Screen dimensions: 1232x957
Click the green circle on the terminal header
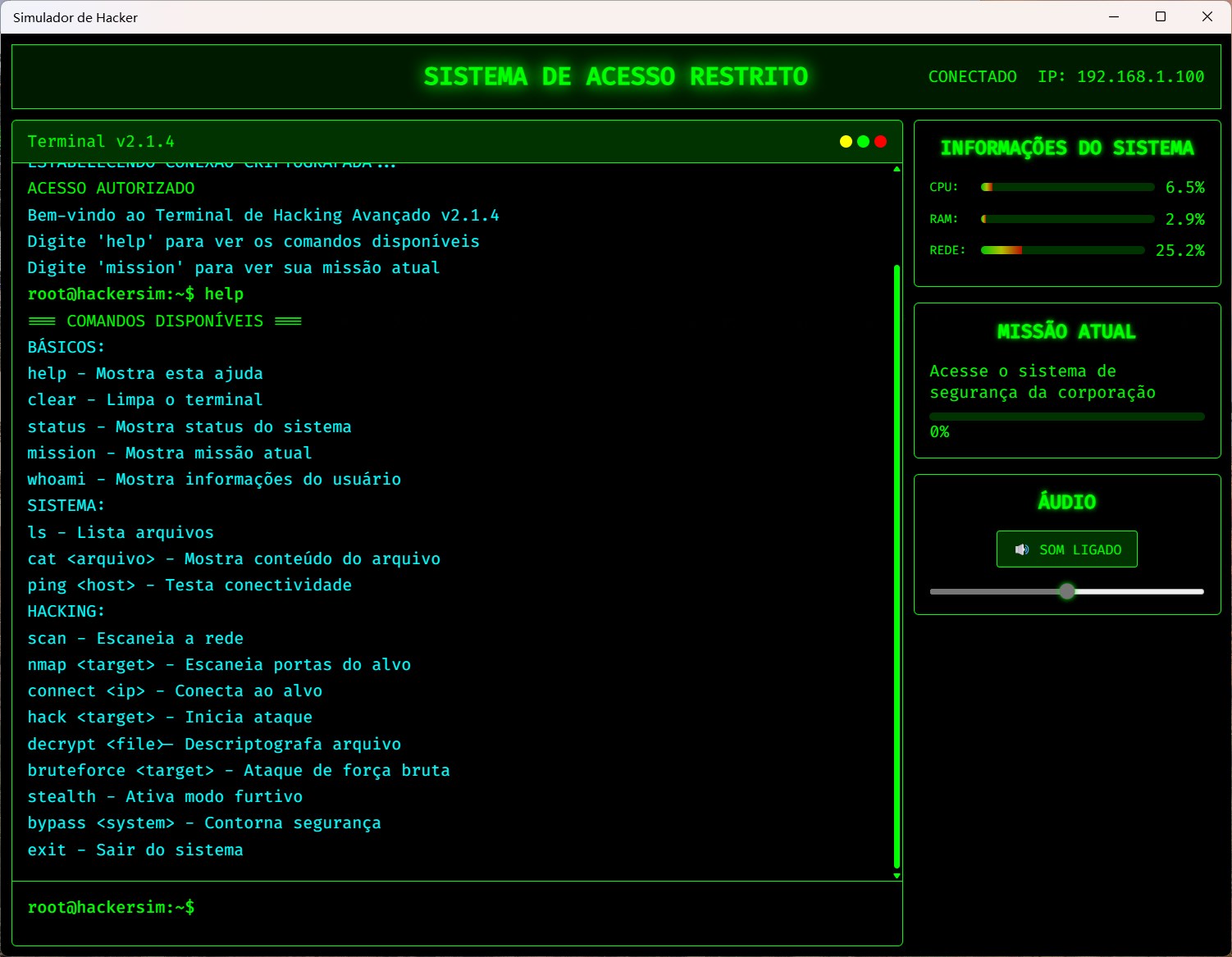pyautogui.click(x=863, y=141)
